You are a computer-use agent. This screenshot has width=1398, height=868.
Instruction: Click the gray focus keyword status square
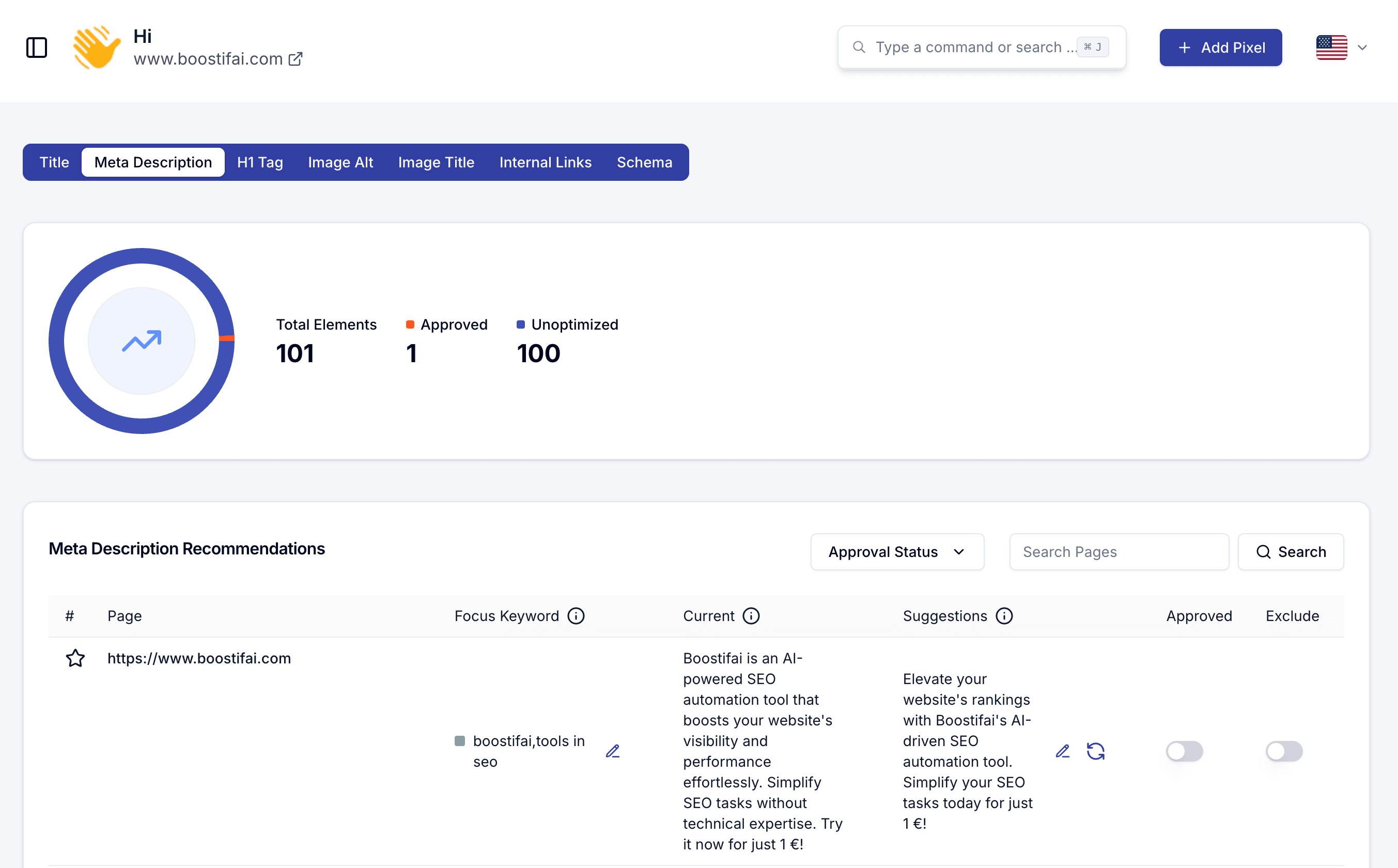459,740
